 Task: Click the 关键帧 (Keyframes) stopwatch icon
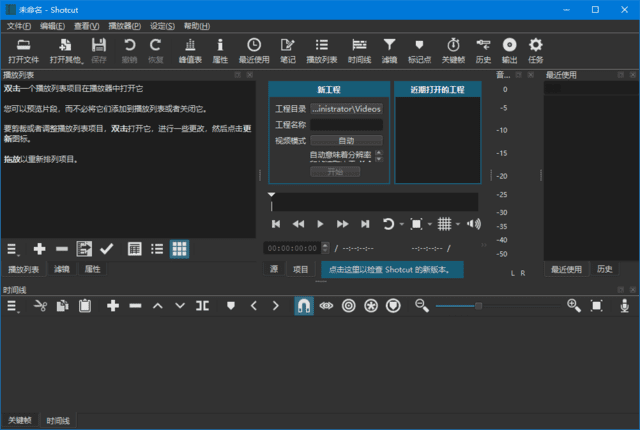(x=453, y=49)
